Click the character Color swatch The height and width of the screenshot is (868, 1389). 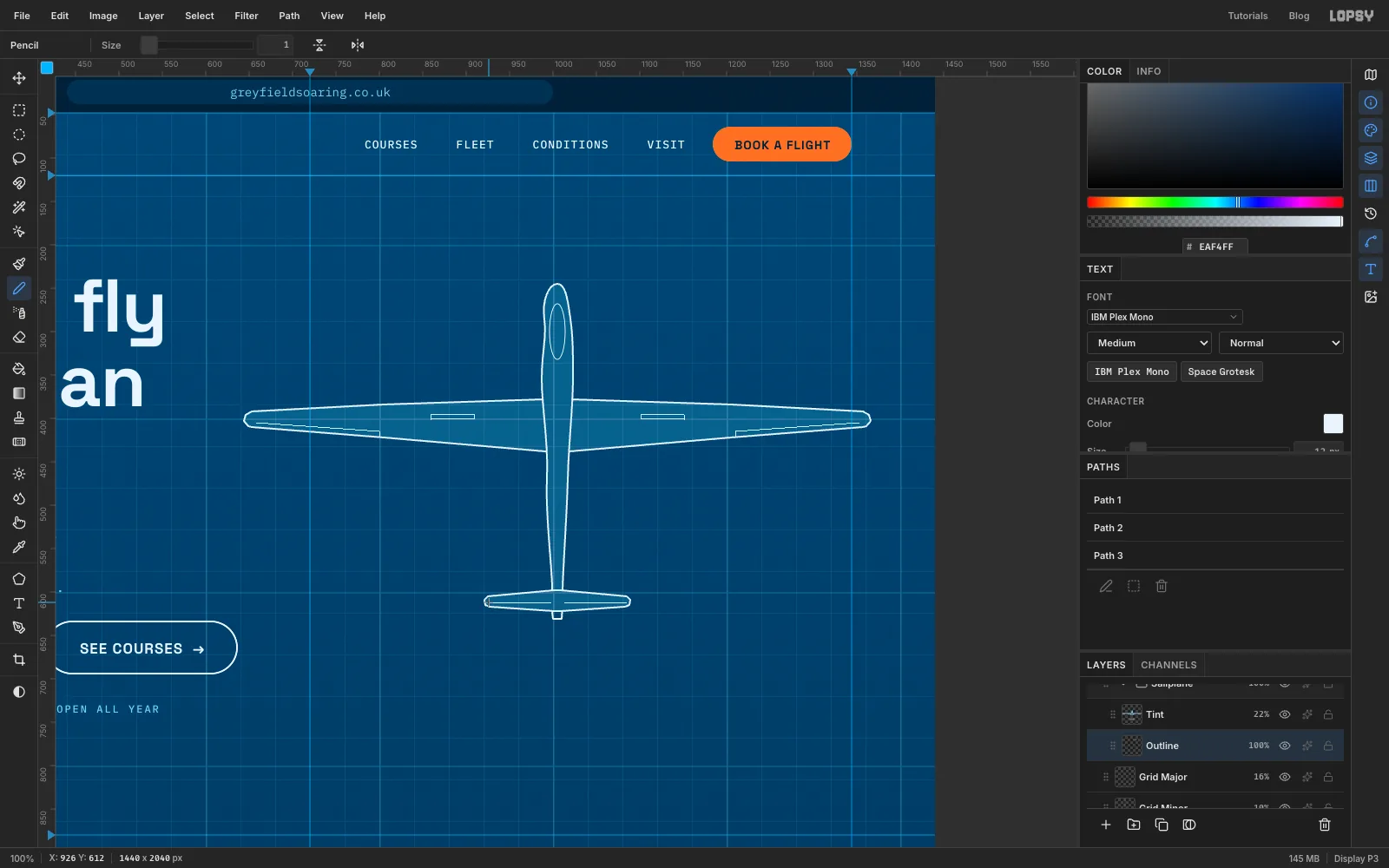(x=1333, y=424)
